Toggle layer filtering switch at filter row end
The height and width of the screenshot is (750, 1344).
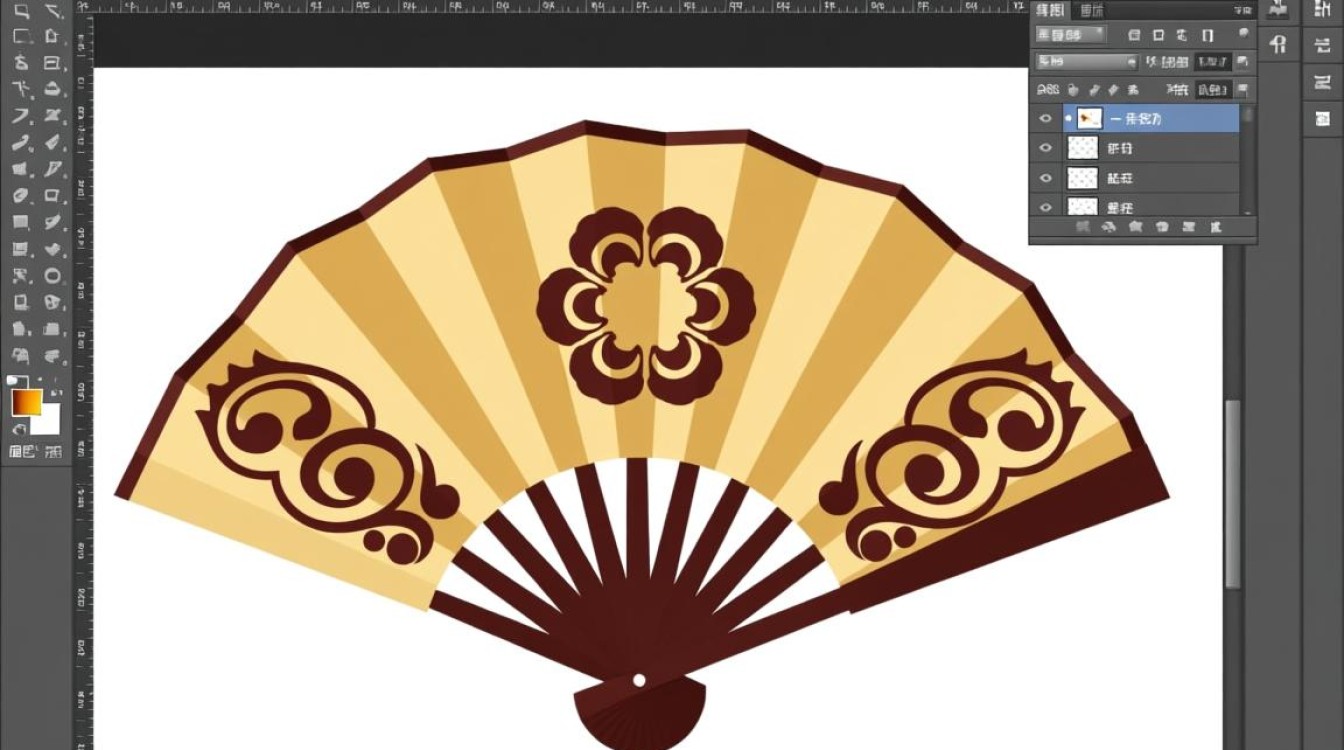(1244, 34)
